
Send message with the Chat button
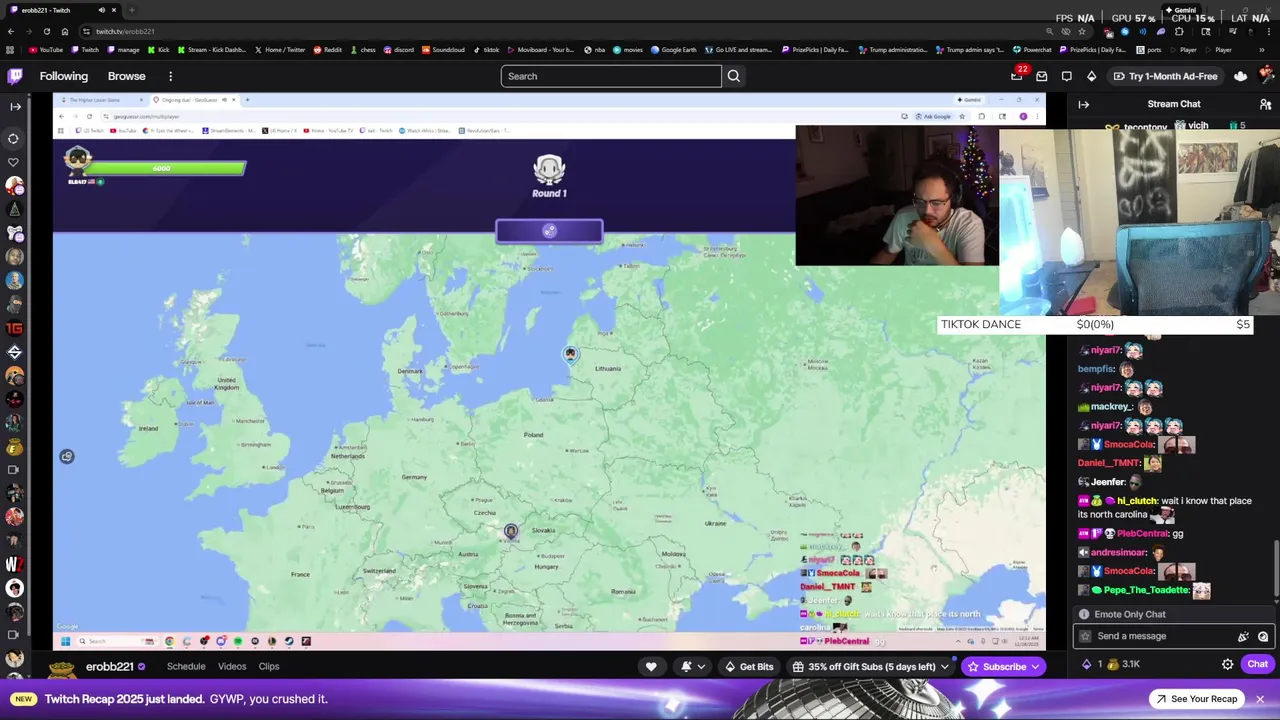1257,664
